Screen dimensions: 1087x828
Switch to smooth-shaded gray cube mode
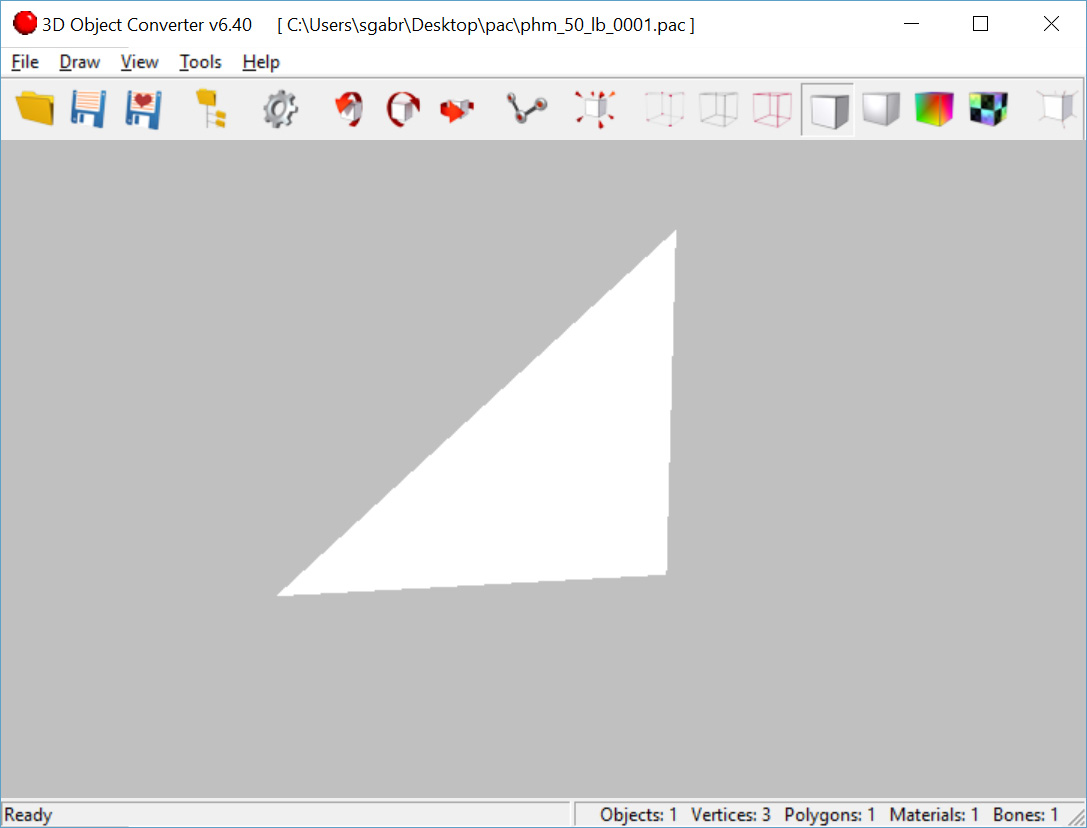click(x=881, y=108)
